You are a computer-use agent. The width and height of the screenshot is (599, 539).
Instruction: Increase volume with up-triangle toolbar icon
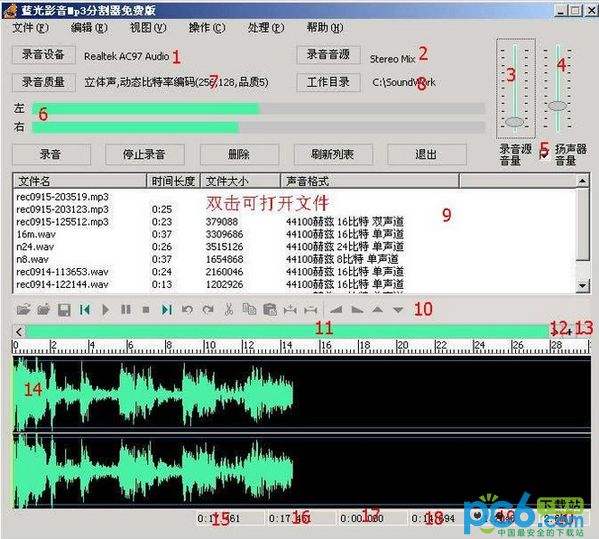(x=377, y=309)
